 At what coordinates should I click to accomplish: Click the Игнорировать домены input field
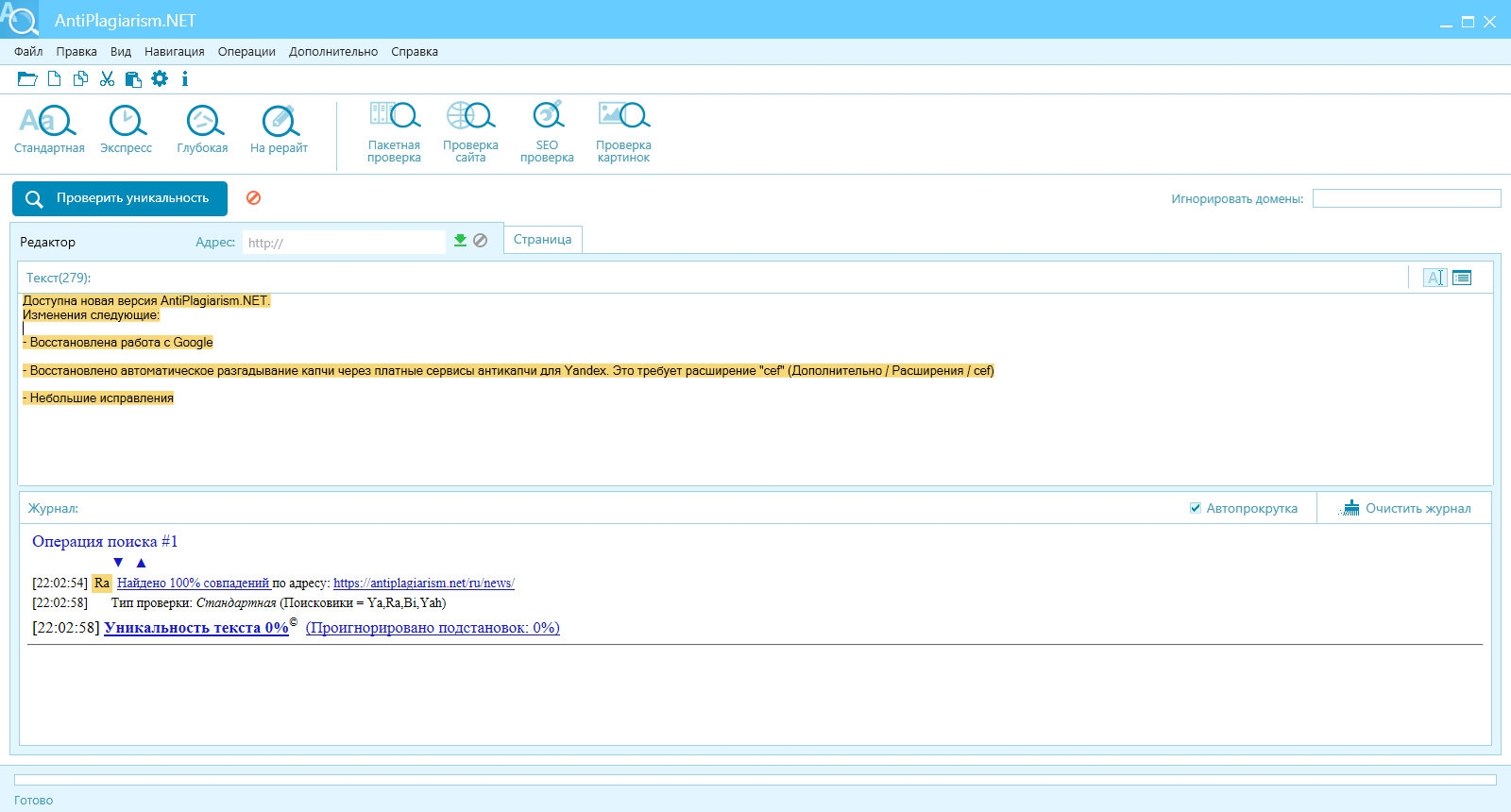click(1406, 198)
